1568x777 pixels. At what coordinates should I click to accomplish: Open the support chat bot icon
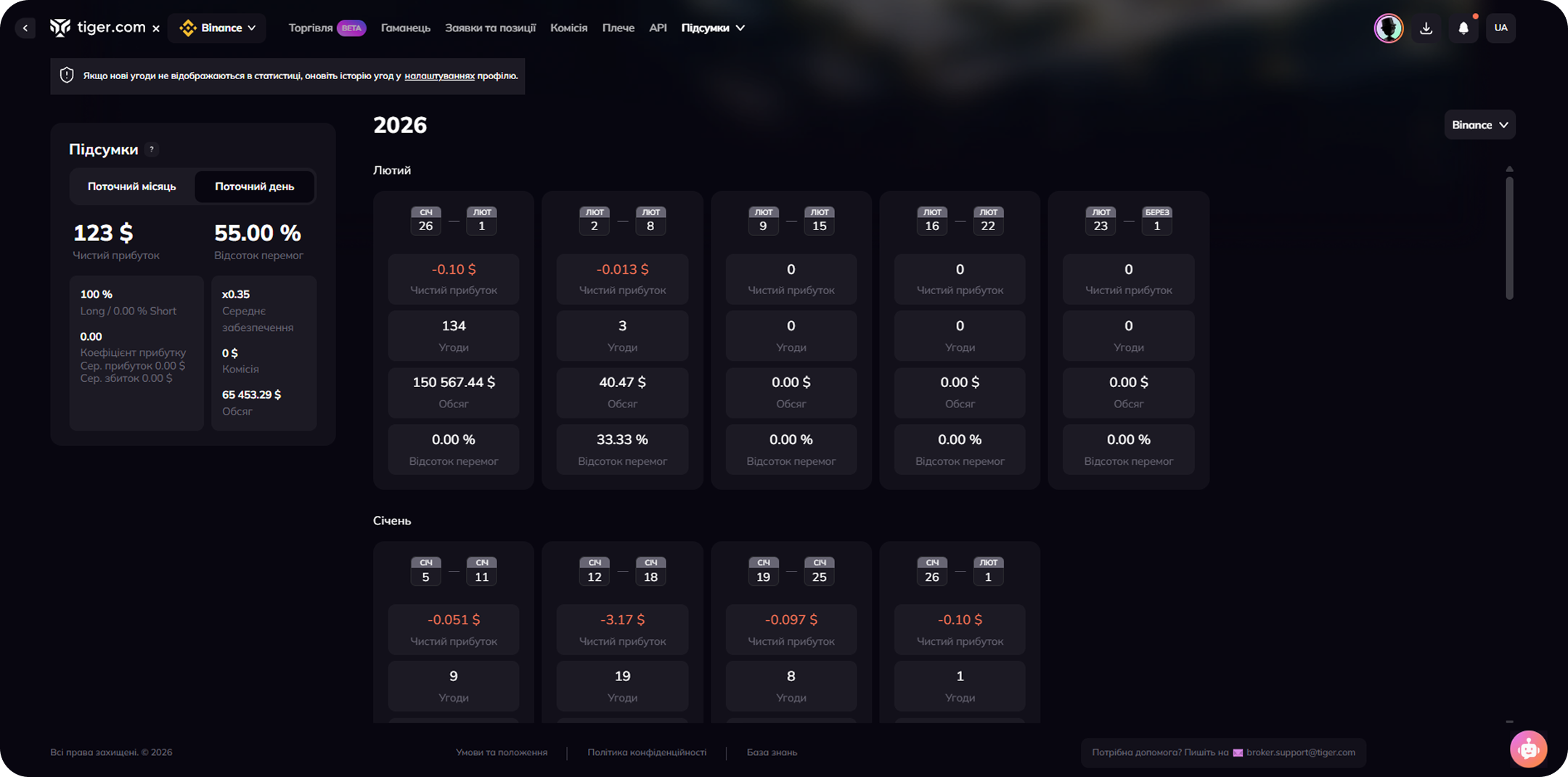1528,749
